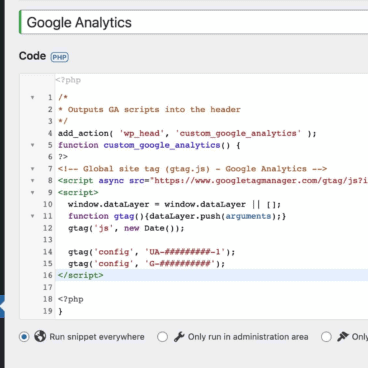
Task: Select the radio button beside the pin icon
Action: coord(326,337)
